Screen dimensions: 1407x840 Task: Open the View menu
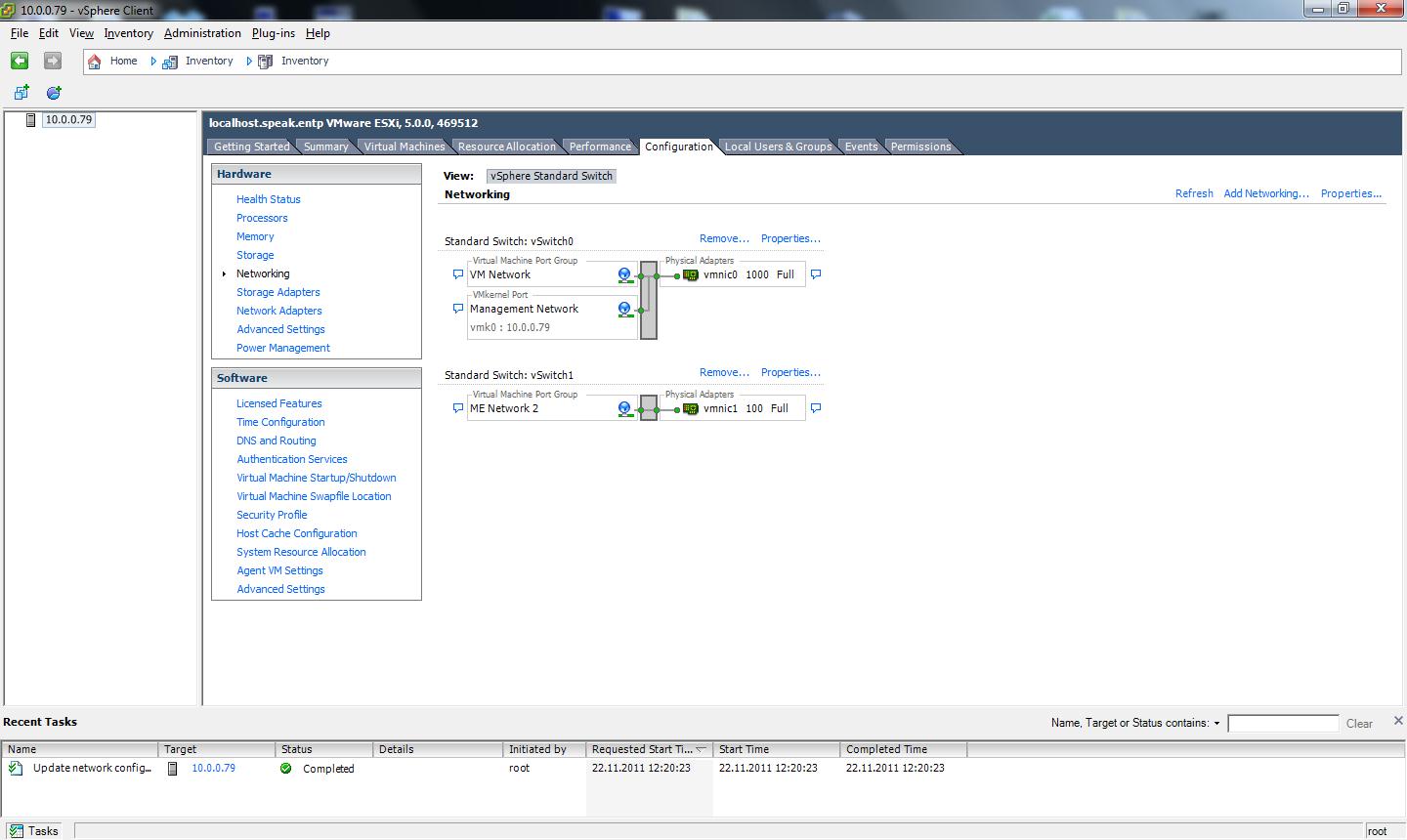[x=82, y=33]
